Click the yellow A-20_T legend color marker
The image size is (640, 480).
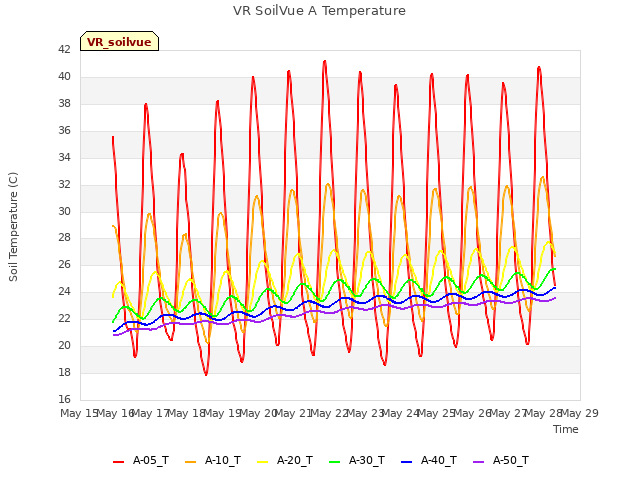point(262,462)
